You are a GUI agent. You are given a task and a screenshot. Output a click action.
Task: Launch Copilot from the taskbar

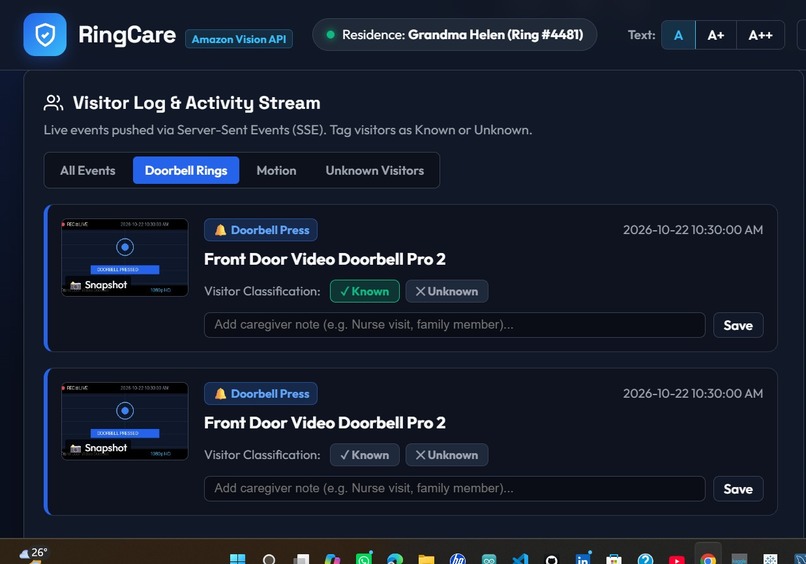(332, 559)
